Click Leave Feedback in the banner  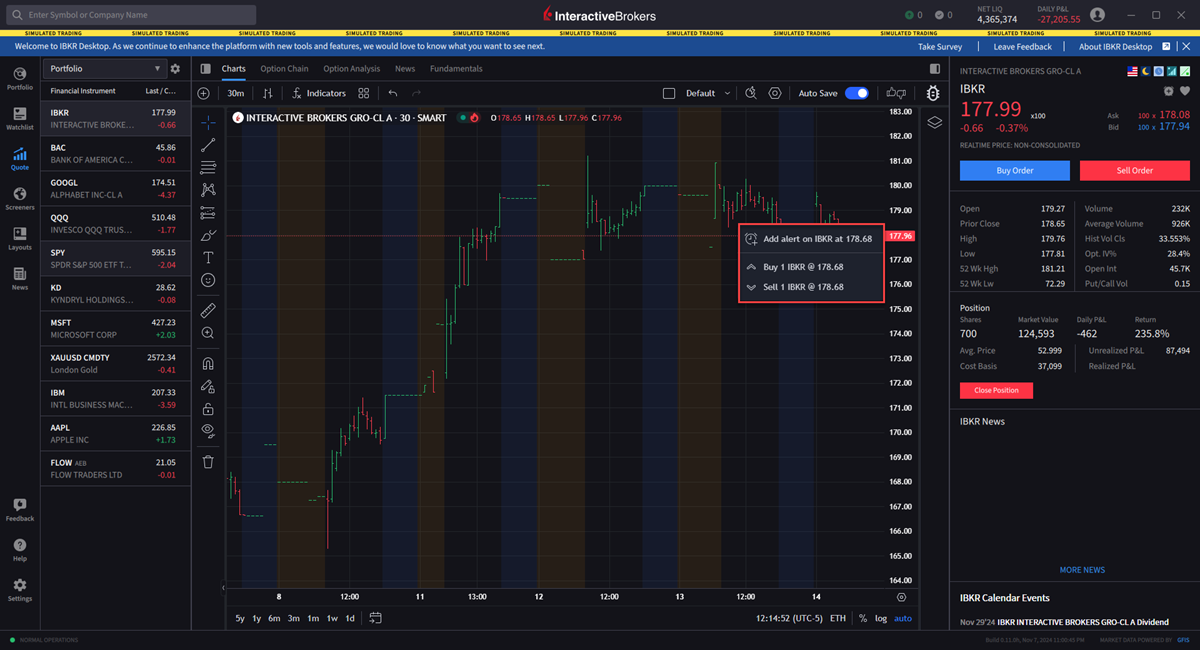coord(1022,46)
